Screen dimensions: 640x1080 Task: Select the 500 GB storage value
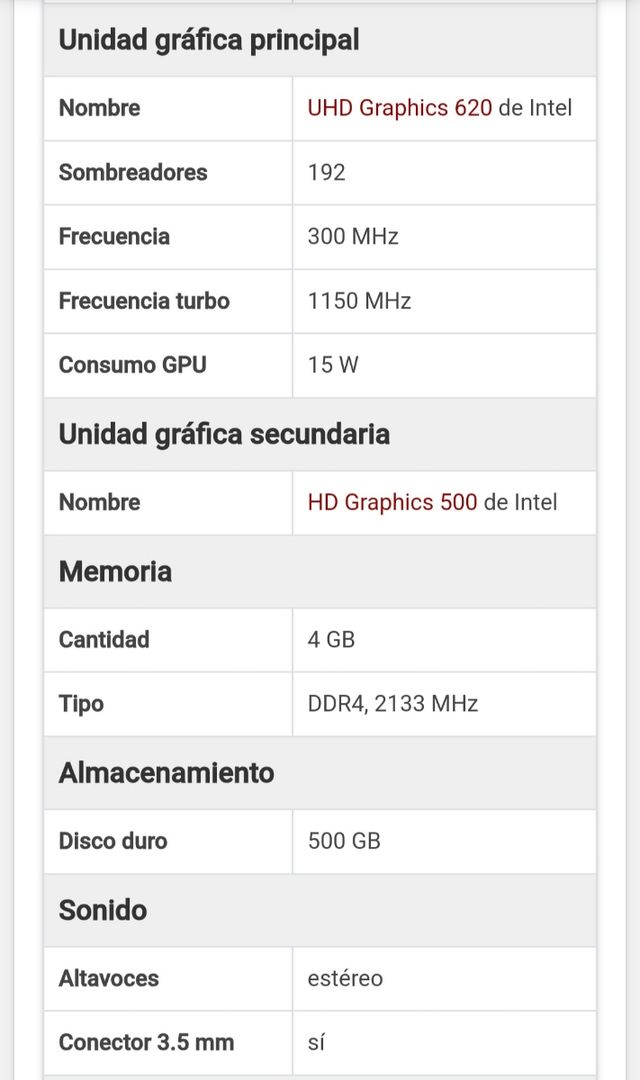[x=344, y=841]
